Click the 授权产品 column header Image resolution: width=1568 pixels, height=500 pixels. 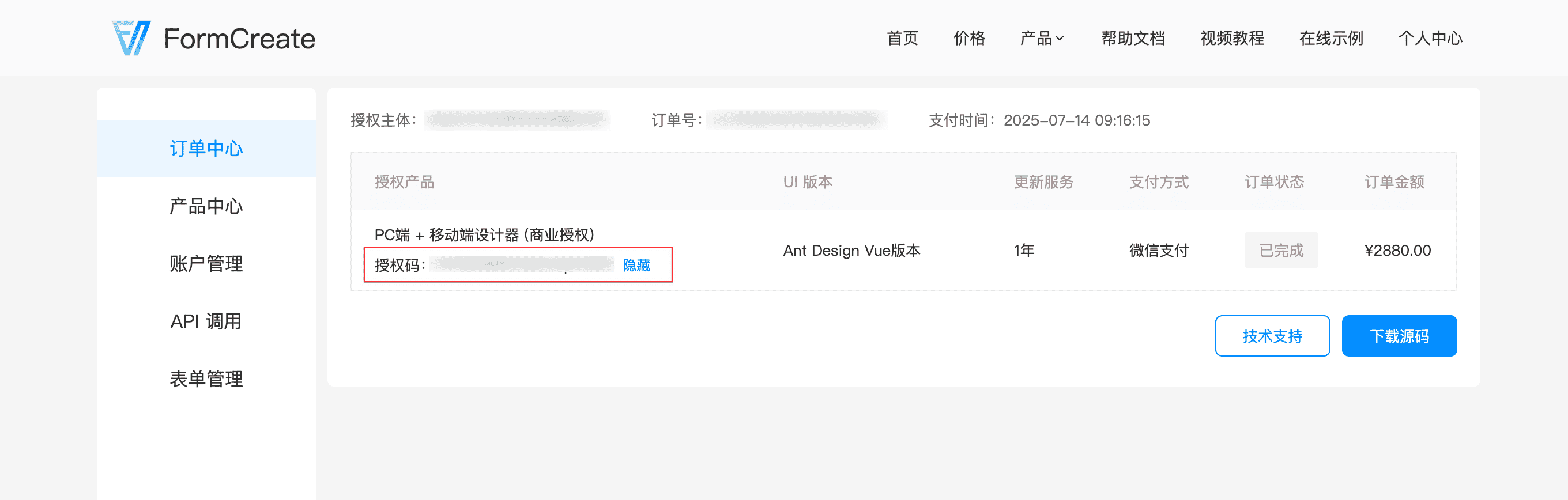pyautogui.click(x=404, y=182)
